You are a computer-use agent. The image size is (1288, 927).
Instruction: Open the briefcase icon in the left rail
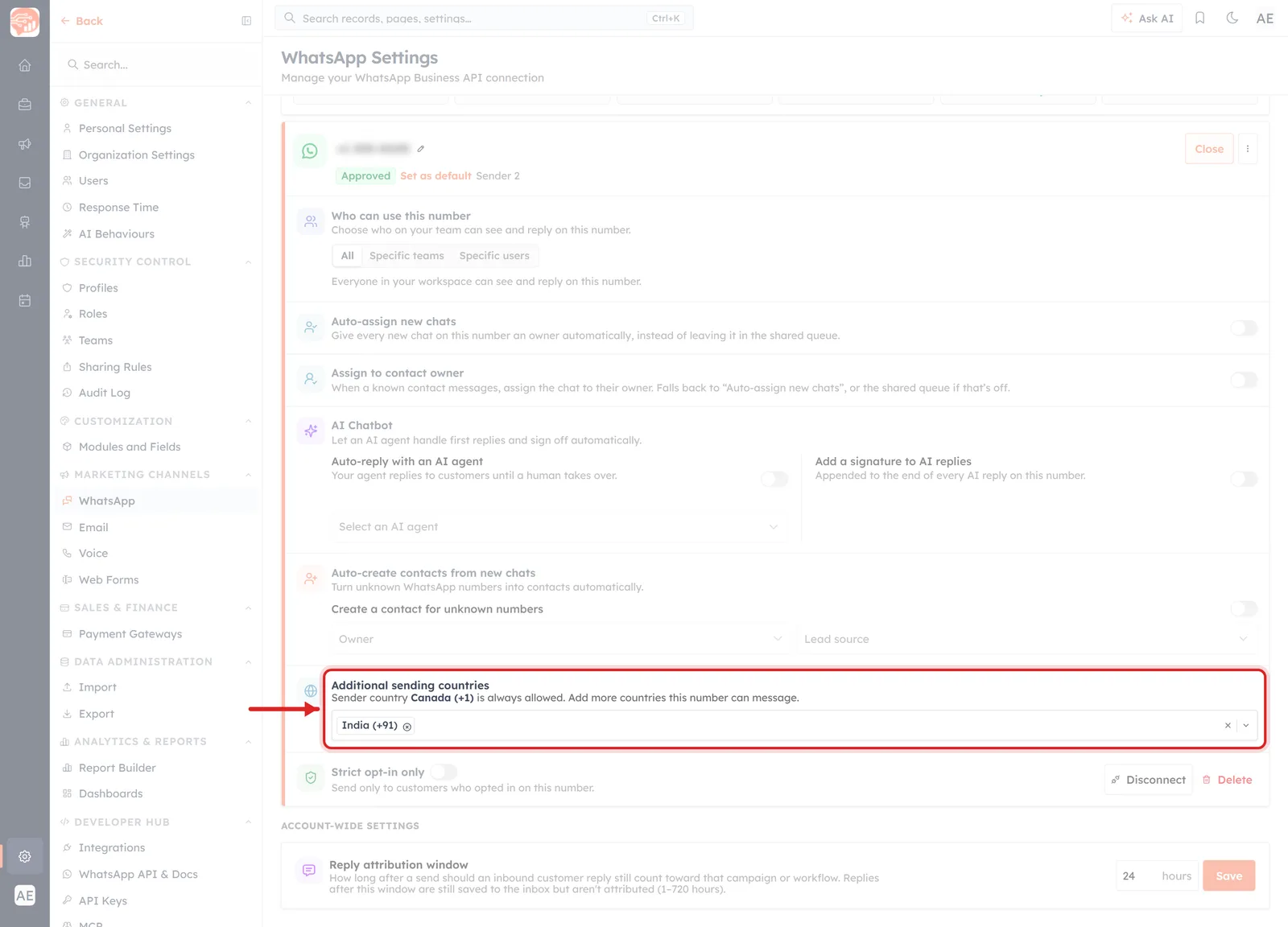25,105
